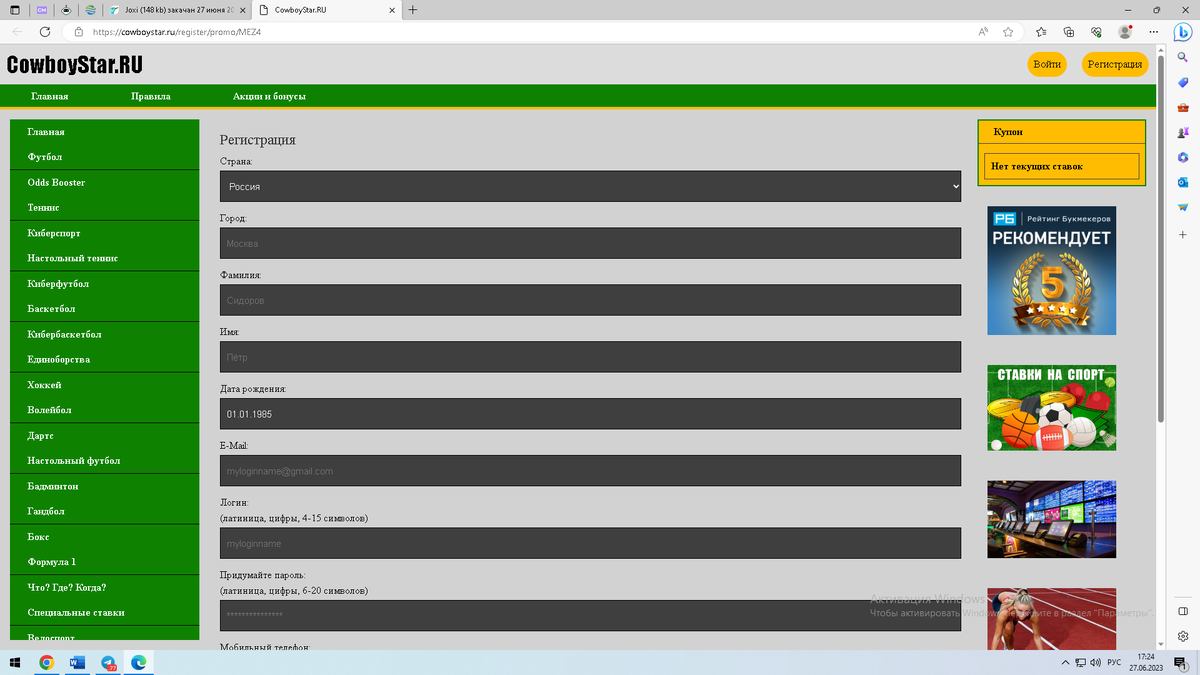Open the Outlook icon in the sidebar

click(1183, 183)
